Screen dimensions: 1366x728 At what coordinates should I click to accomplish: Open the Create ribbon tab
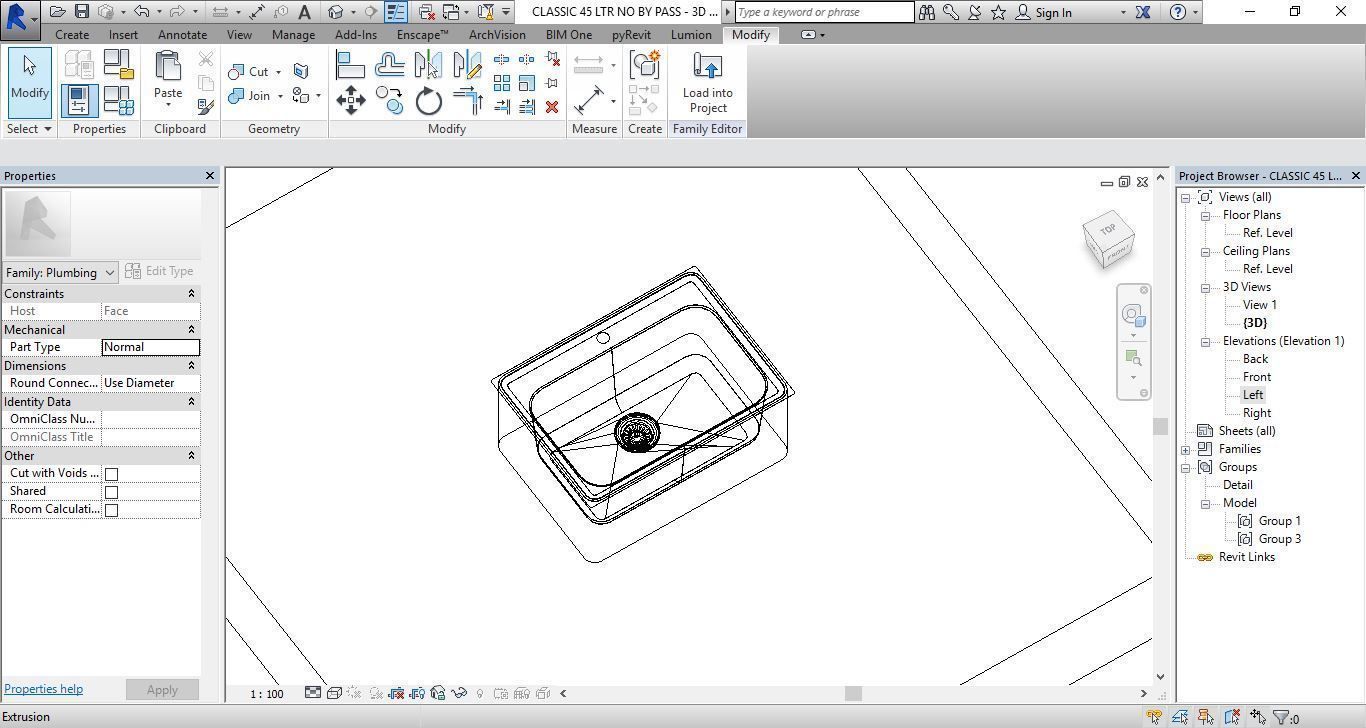click(x=72, y=34)
